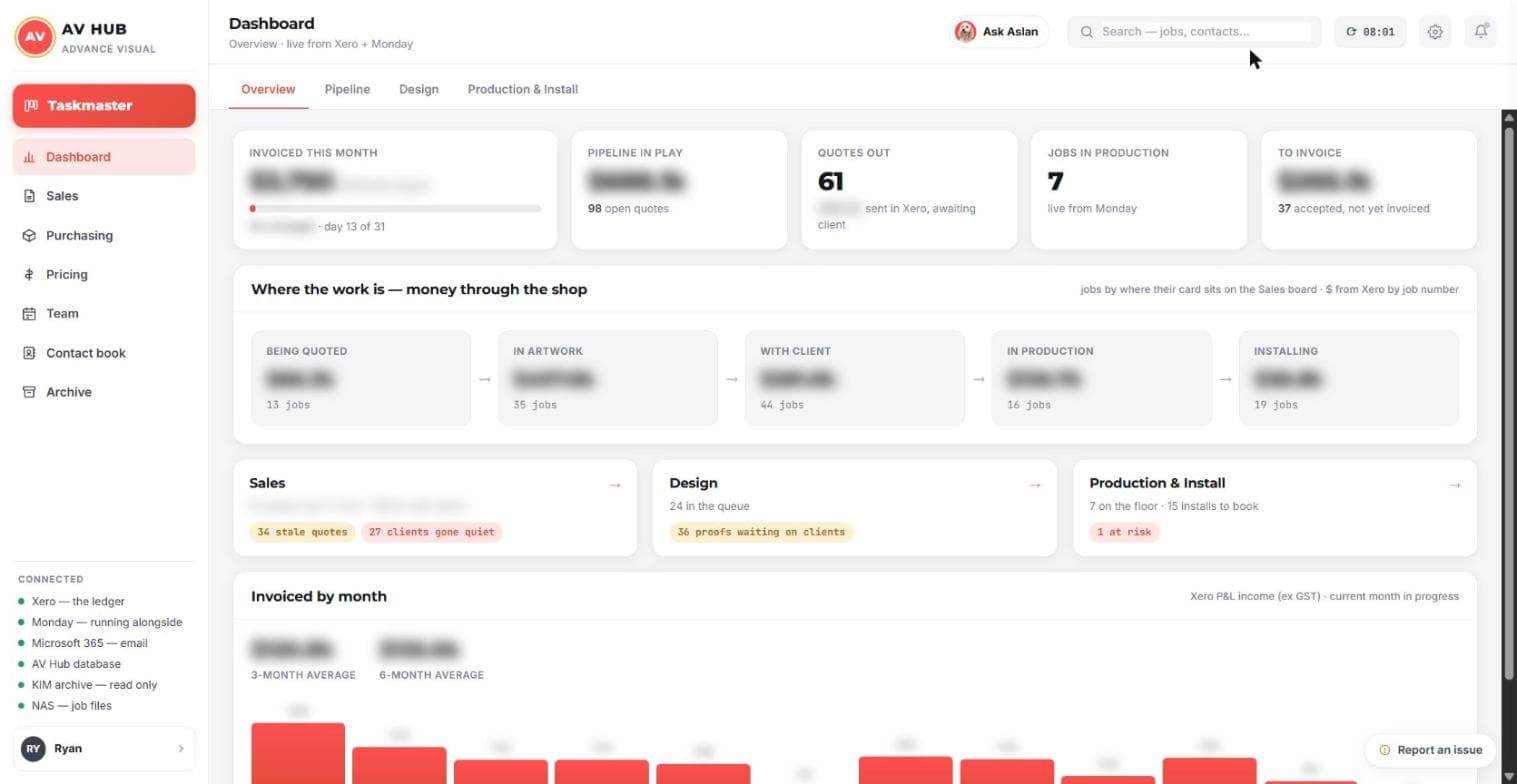Click 'Microsoft 365 — email' connection

click(89, 643)
